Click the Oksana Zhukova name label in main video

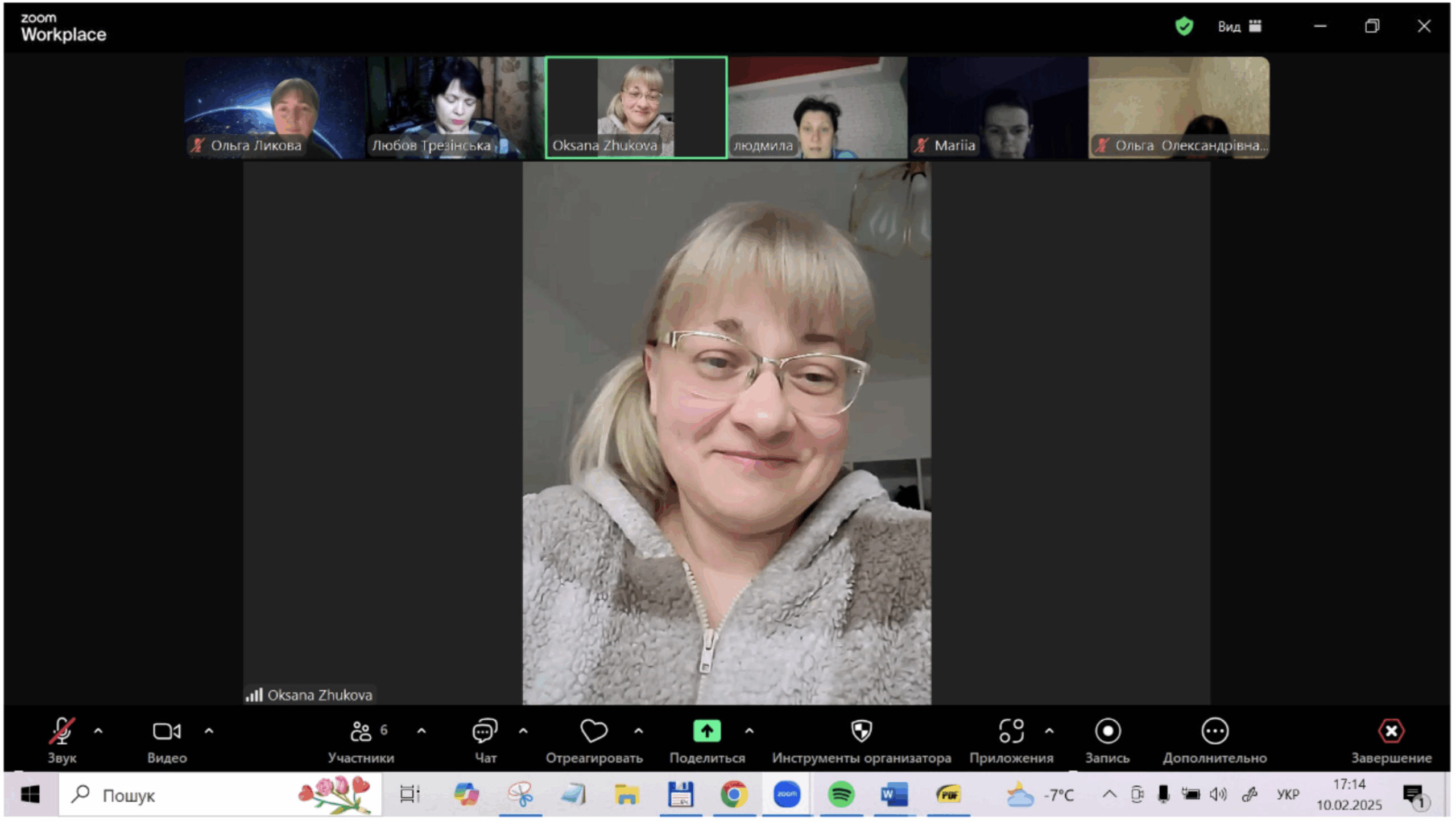tap(320, 696)
